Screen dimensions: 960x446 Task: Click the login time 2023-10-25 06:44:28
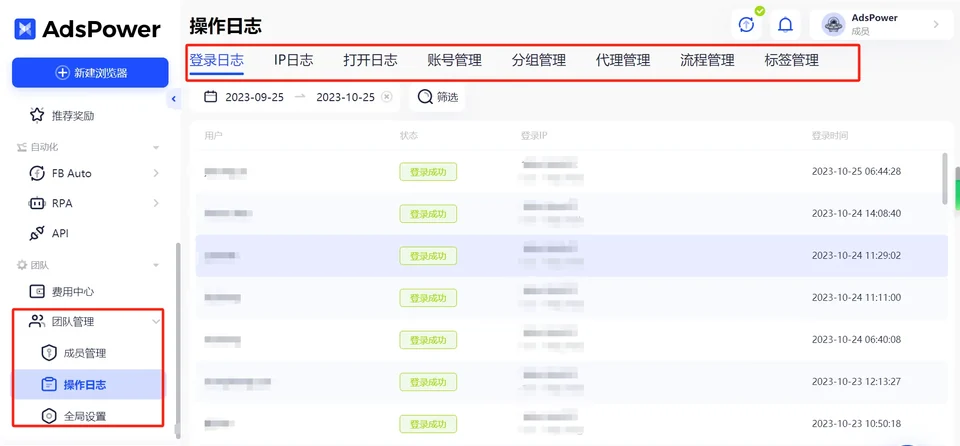857,171
